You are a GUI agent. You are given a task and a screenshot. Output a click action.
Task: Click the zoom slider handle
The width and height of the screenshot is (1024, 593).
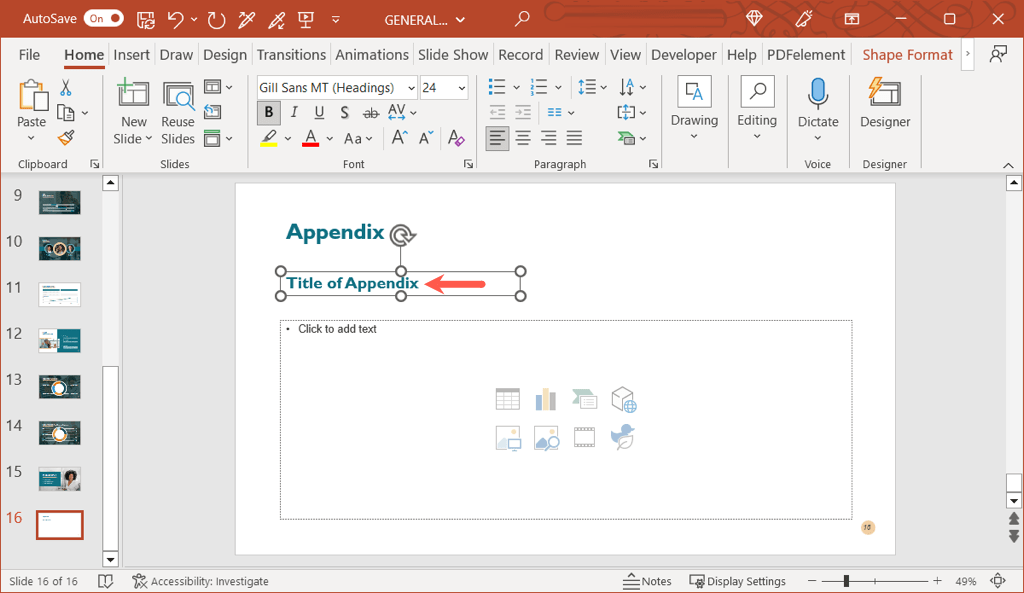pyautogui.click(x=846, y=581)
